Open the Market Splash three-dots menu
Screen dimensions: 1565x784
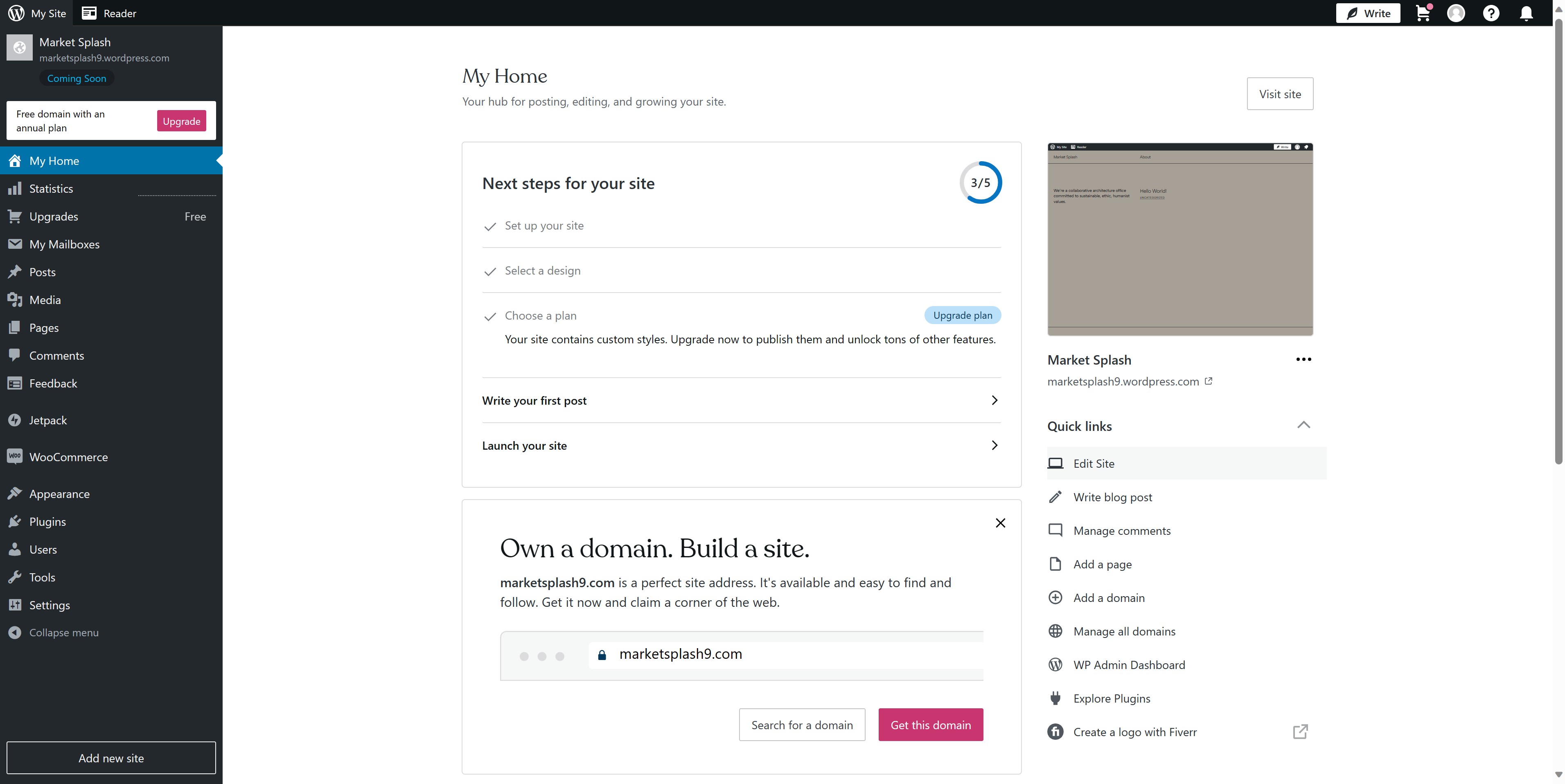(1303, 360)
